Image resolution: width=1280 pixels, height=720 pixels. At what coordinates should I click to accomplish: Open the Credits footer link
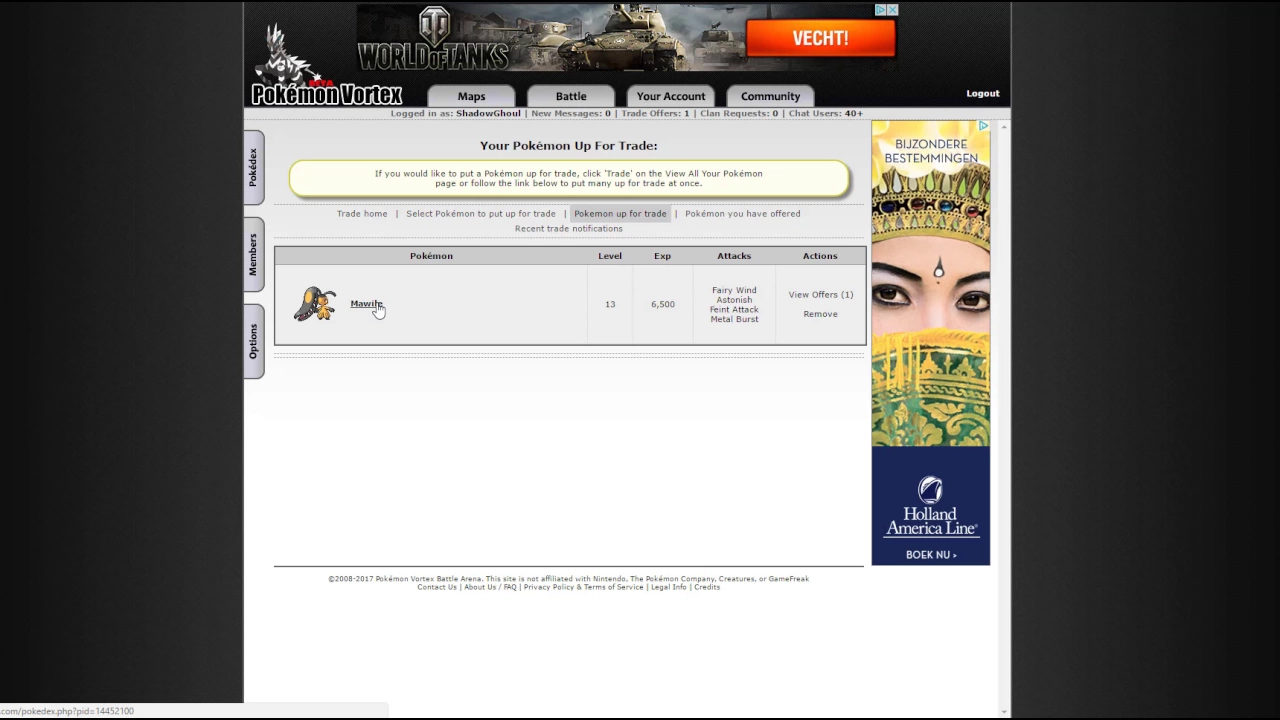707,587
